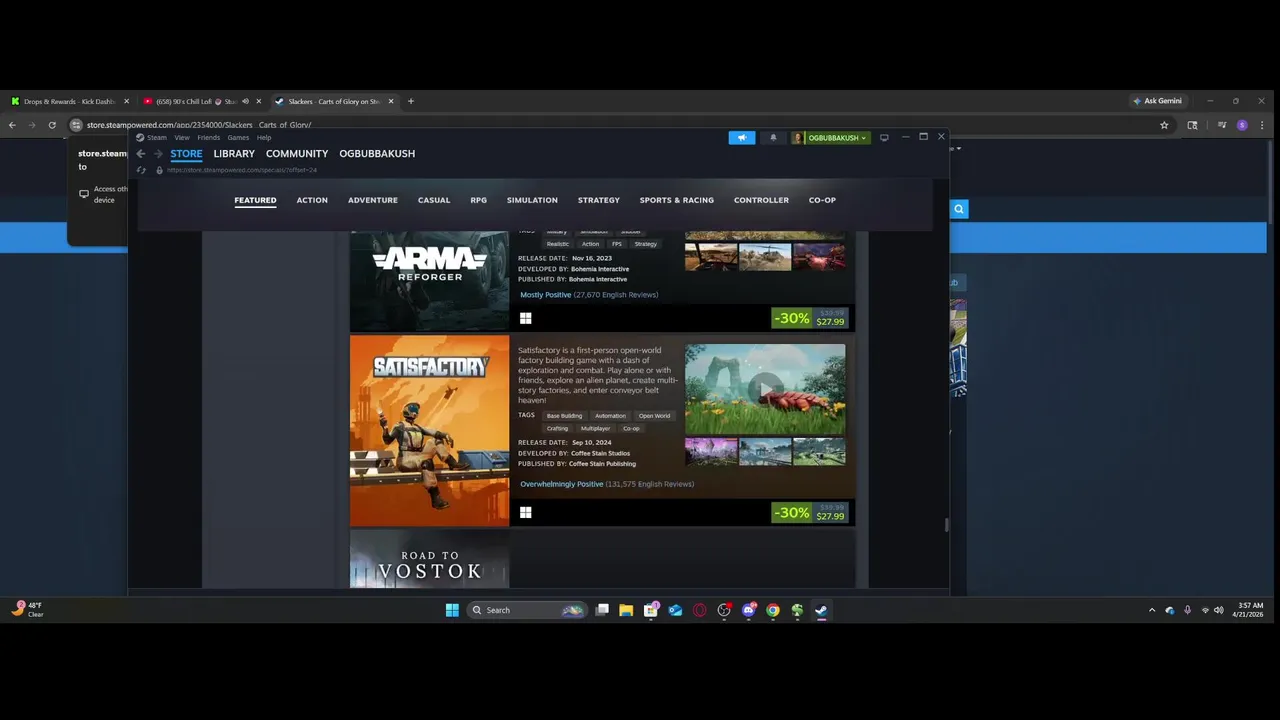Open Google Chrome from the taskbar
Screen dimensions: 1280x720
[773, 610]
